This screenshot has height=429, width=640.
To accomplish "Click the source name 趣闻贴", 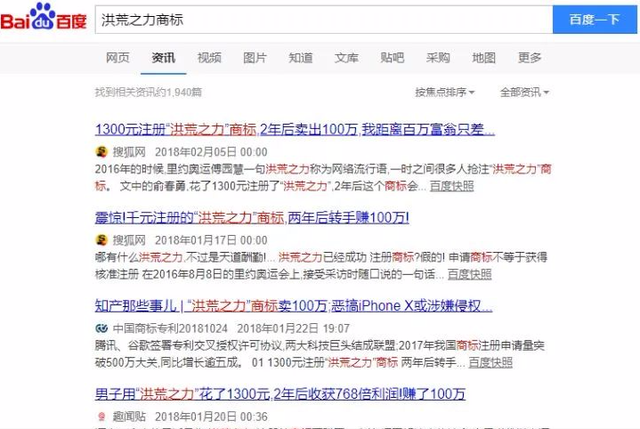I will coord(129,416).
